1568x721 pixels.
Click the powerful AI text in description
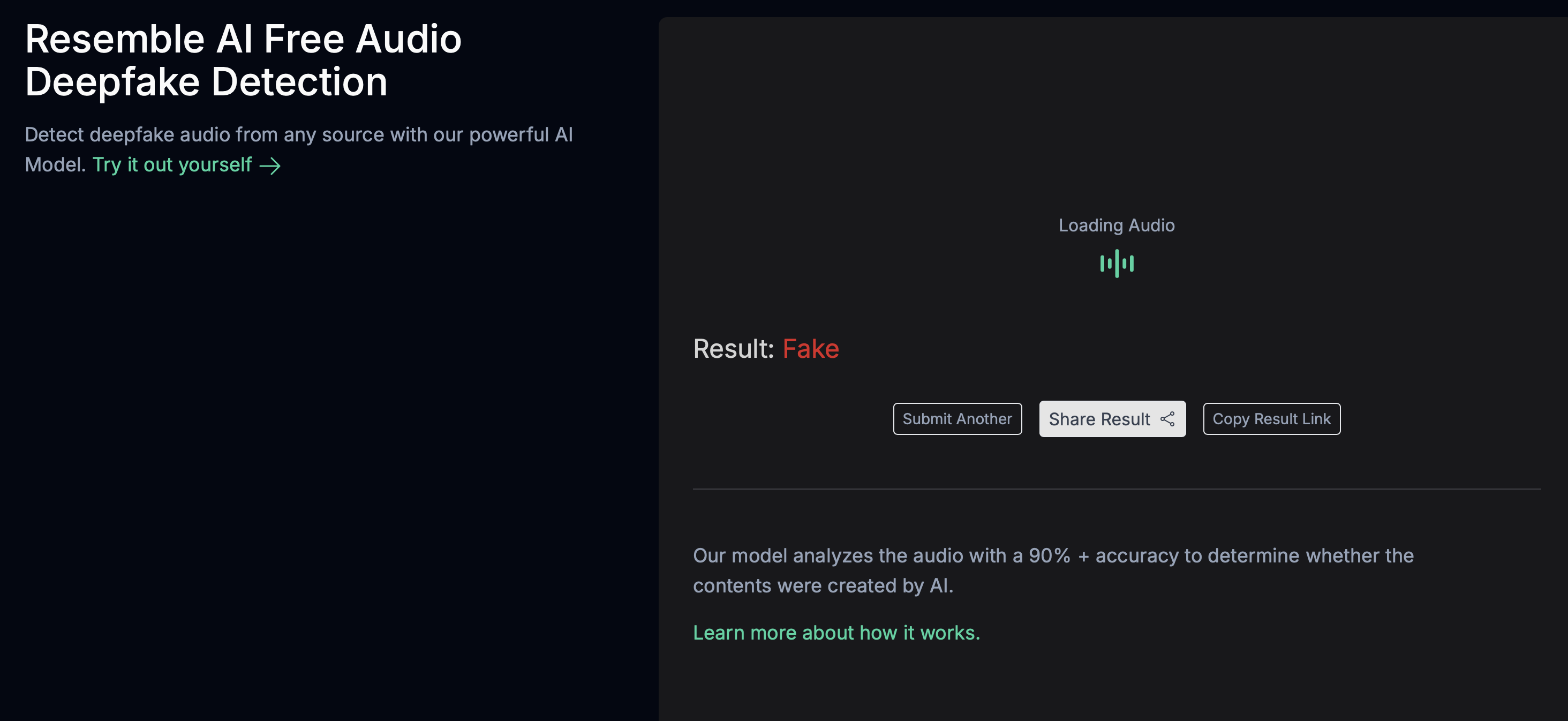(x=521, y=134)
